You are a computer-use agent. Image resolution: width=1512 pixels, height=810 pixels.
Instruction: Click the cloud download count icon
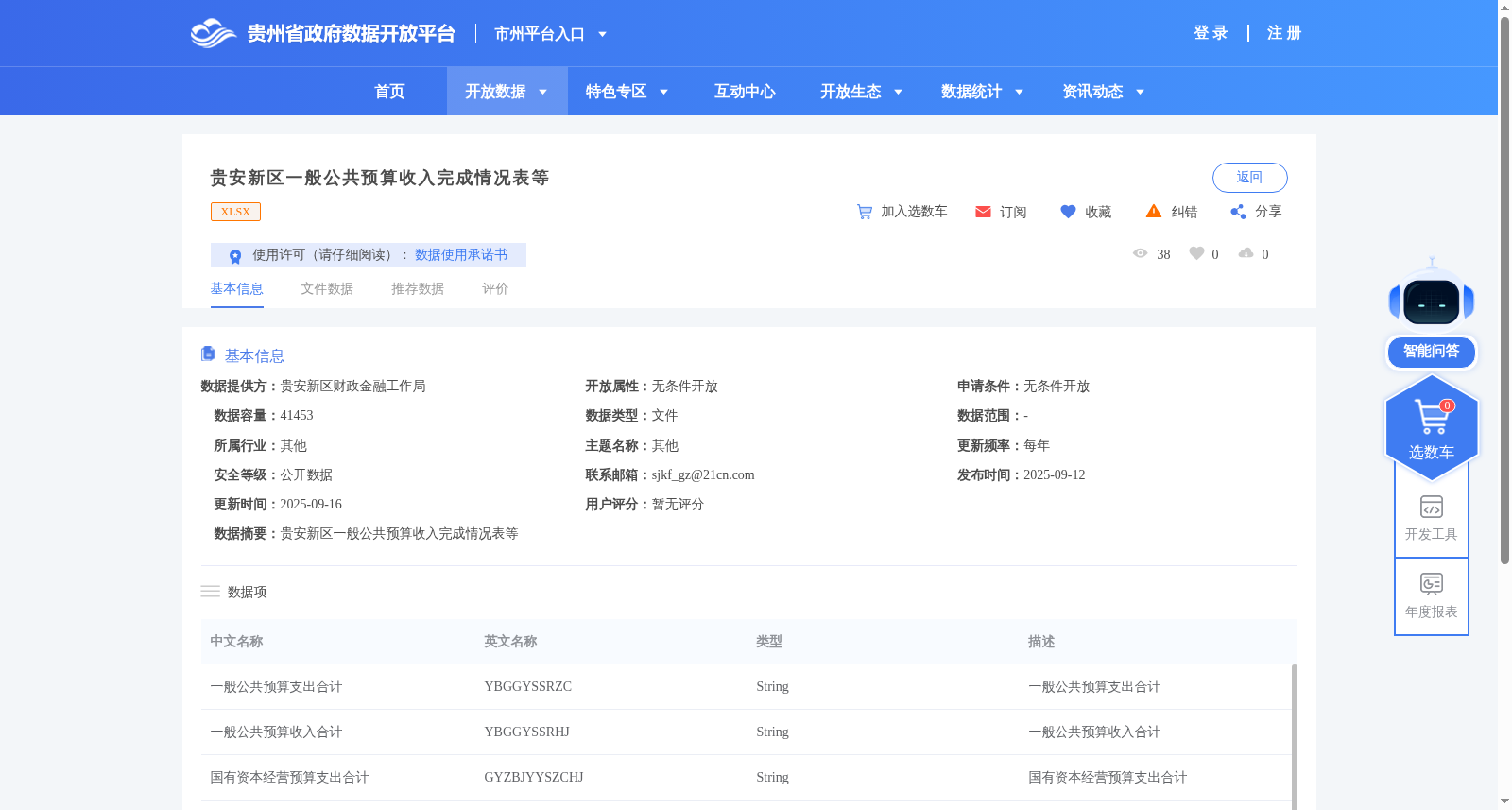pyautogui.click(x=1246, y=253)
